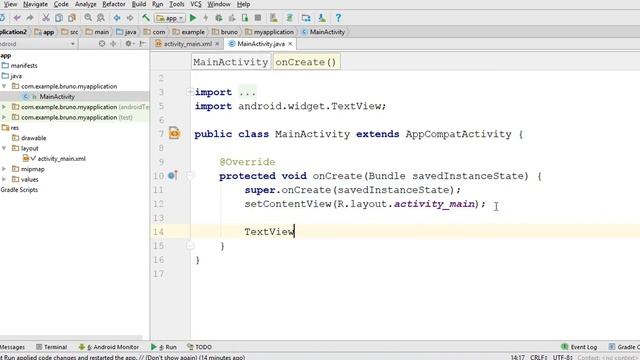The image size is (640, 360).
Task: Click the Help question mark icon
Action: 338,18
